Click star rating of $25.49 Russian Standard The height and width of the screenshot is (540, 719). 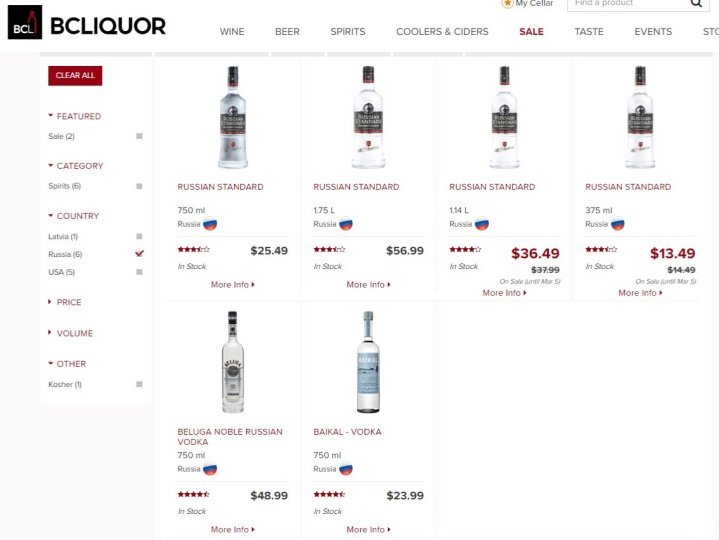tap(194, 249)
